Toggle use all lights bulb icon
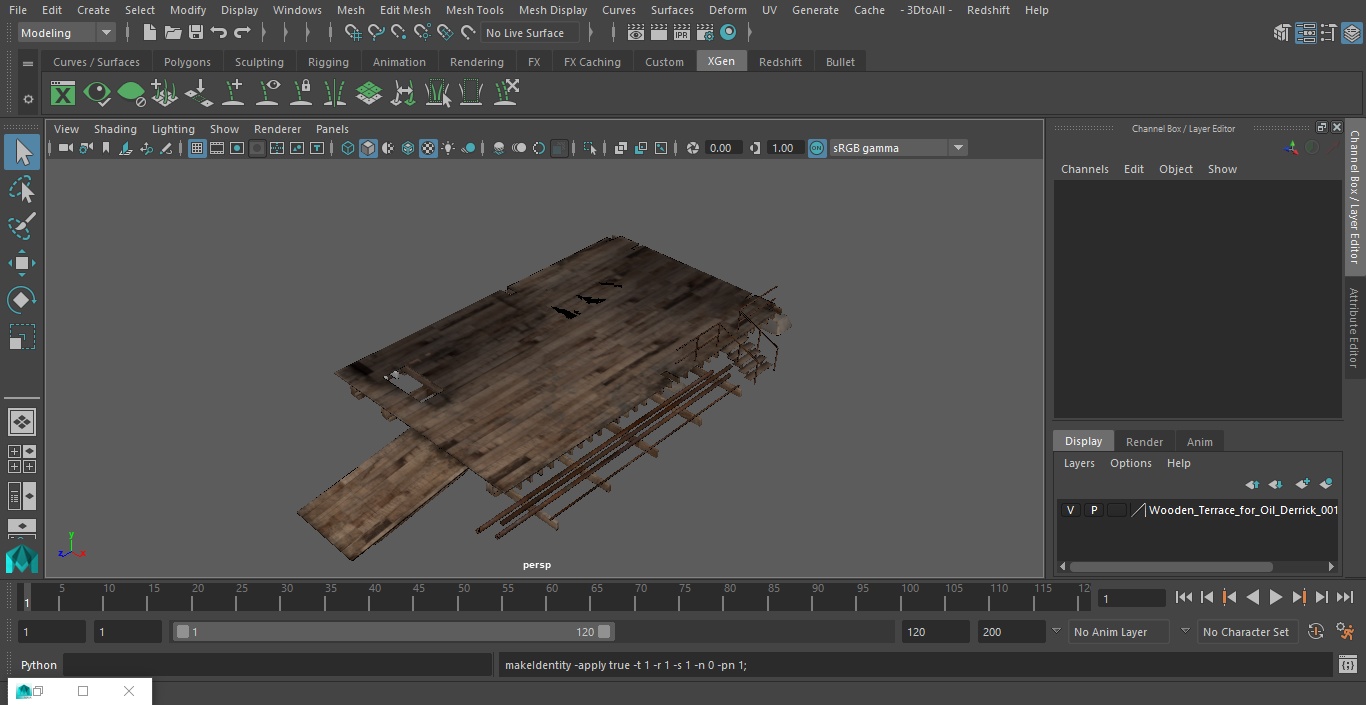 (x=448, y=148)
